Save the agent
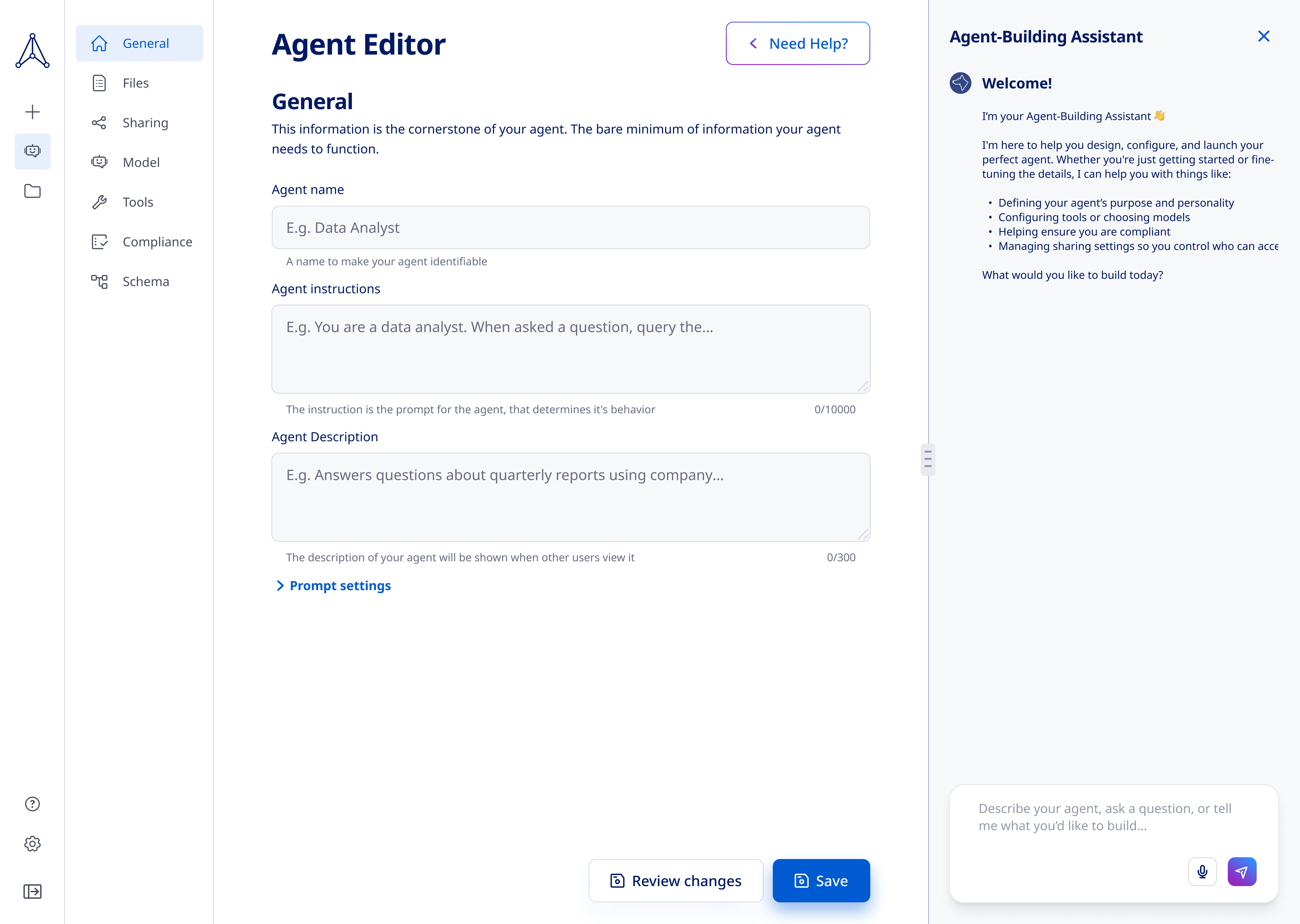The width and height of the screenshot is (1300, 924). pos(821,881)
